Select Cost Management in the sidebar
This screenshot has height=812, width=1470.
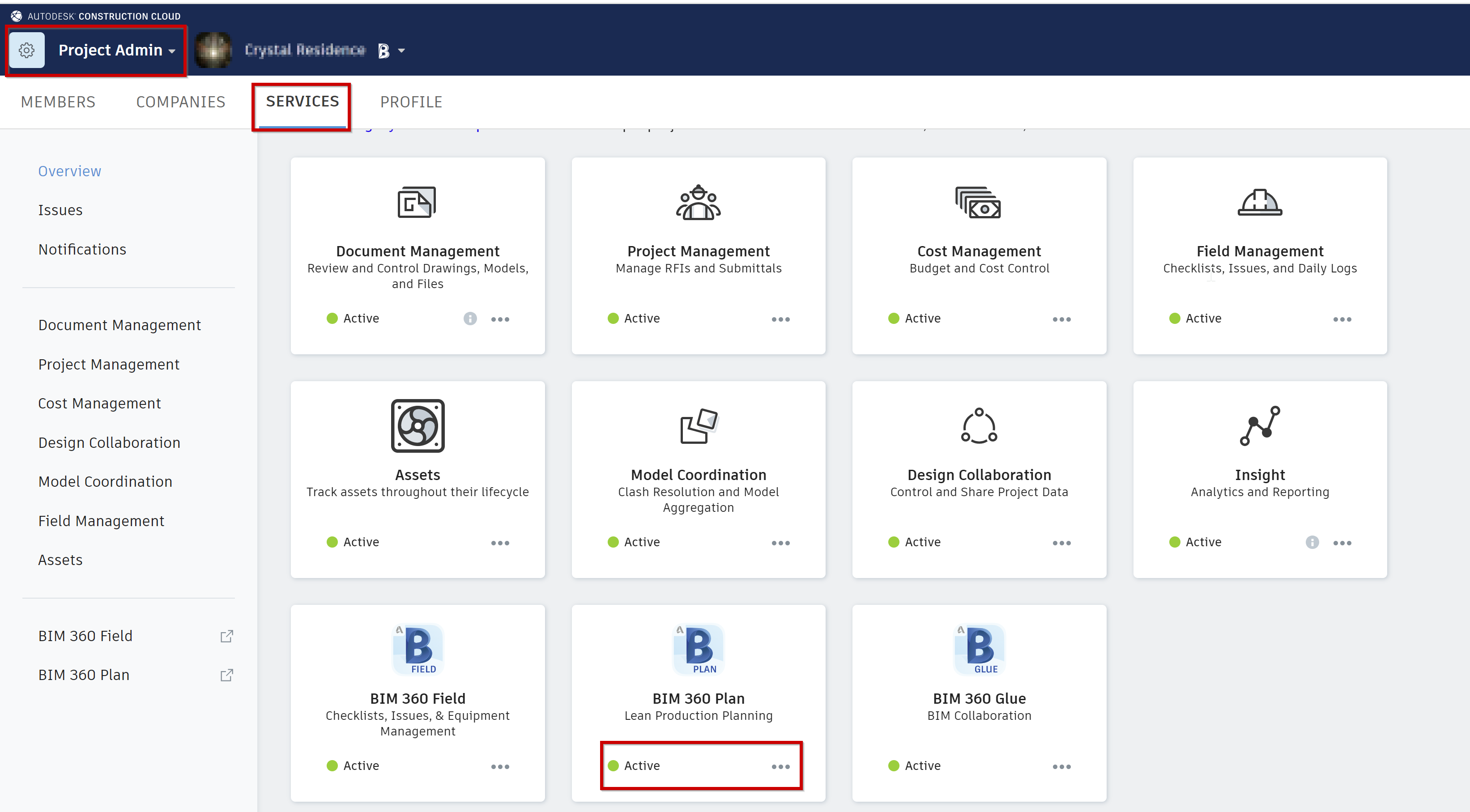tap(99, 404)
